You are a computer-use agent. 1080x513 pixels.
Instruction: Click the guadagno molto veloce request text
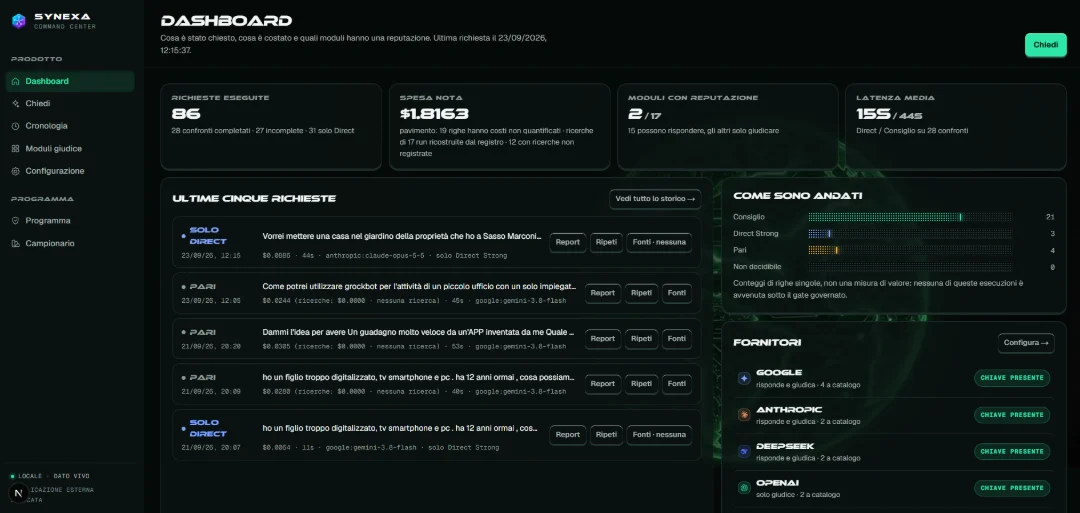[x=419, y=332]
